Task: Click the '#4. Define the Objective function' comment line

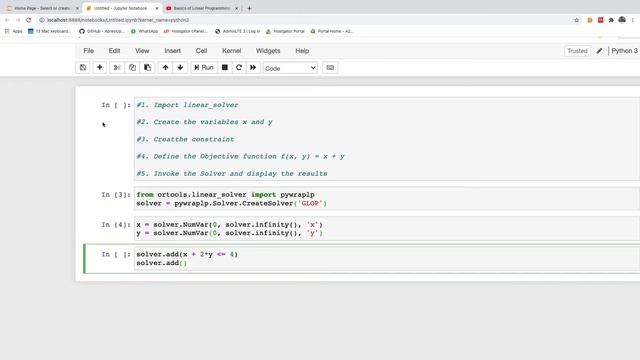Action: 240,156
